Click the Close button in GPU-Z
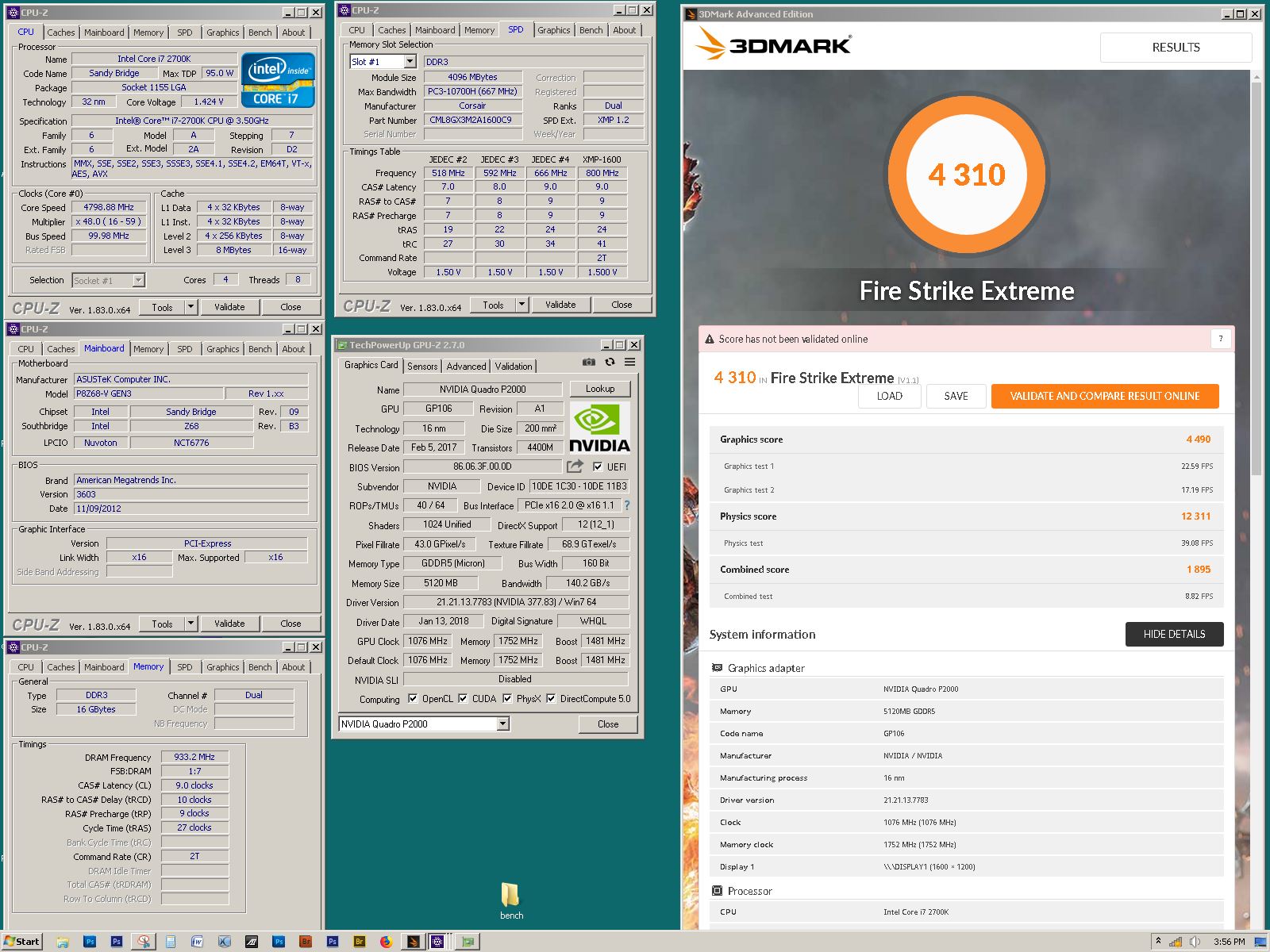 [608, 724]
